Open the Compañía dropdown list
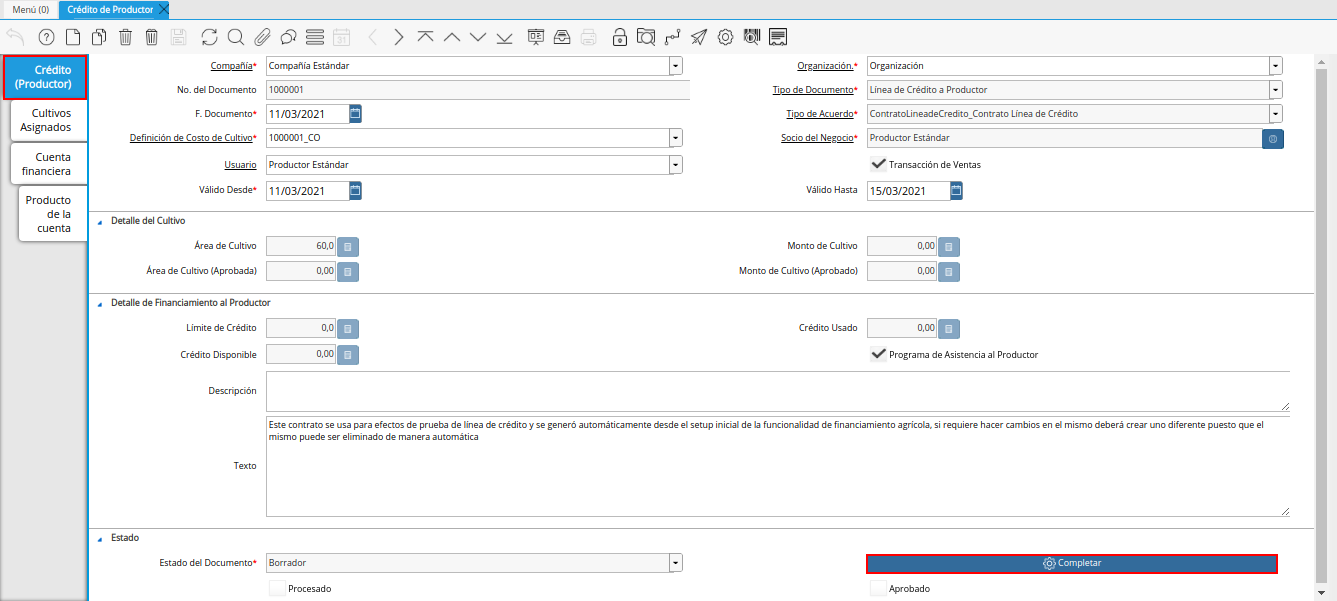The image size is (1337, 601). click(676, 66)
